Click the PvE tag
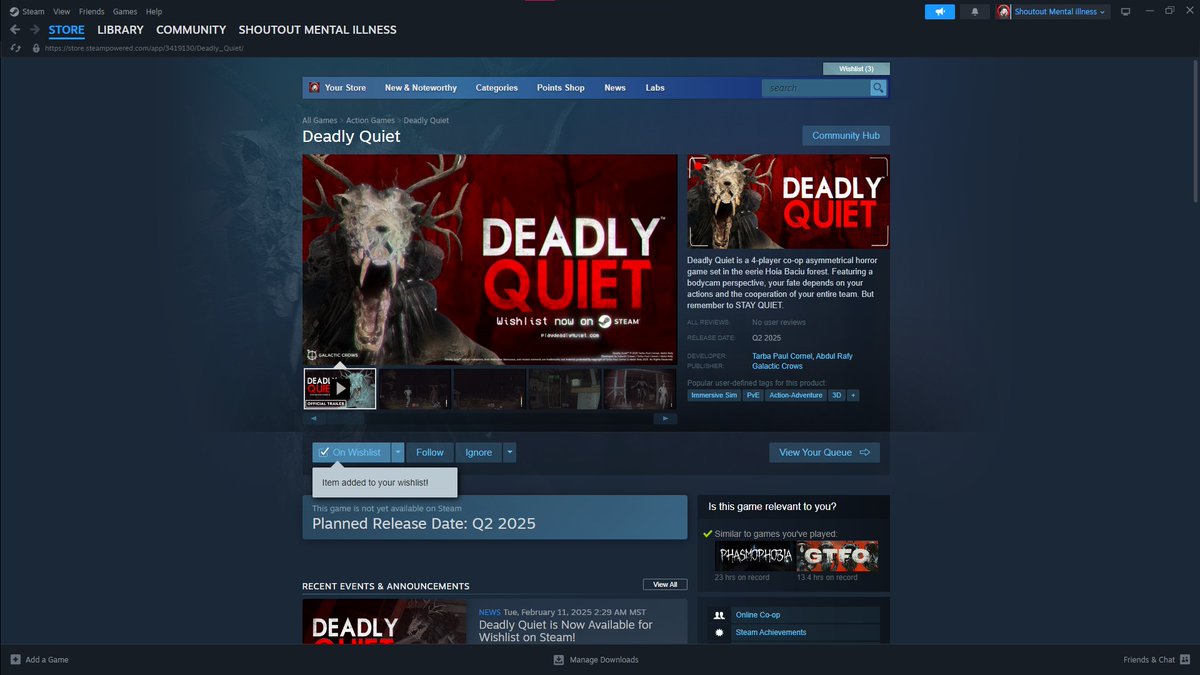This screenshot has width=1200, height=675. coord(753,395)
